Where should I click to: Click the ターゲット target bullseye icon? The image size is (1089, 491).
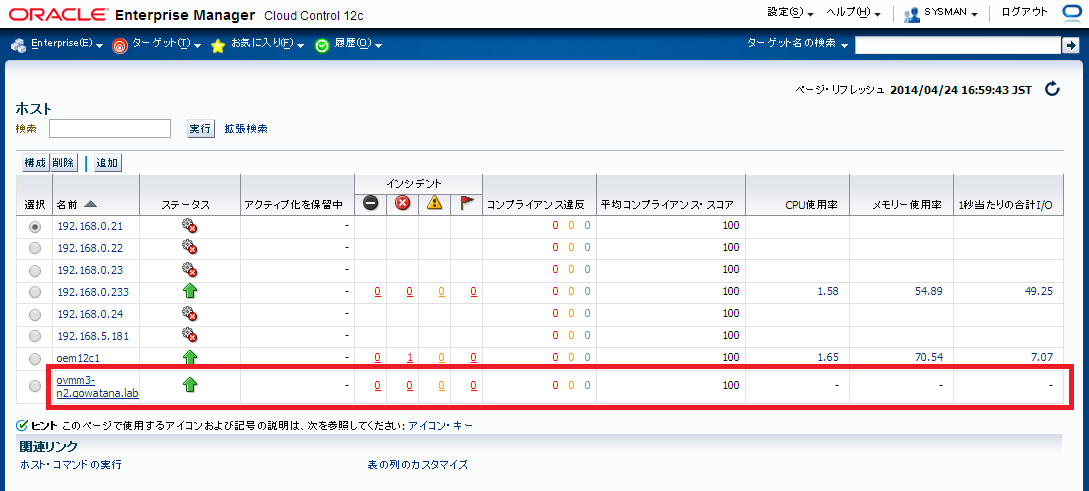120,45
